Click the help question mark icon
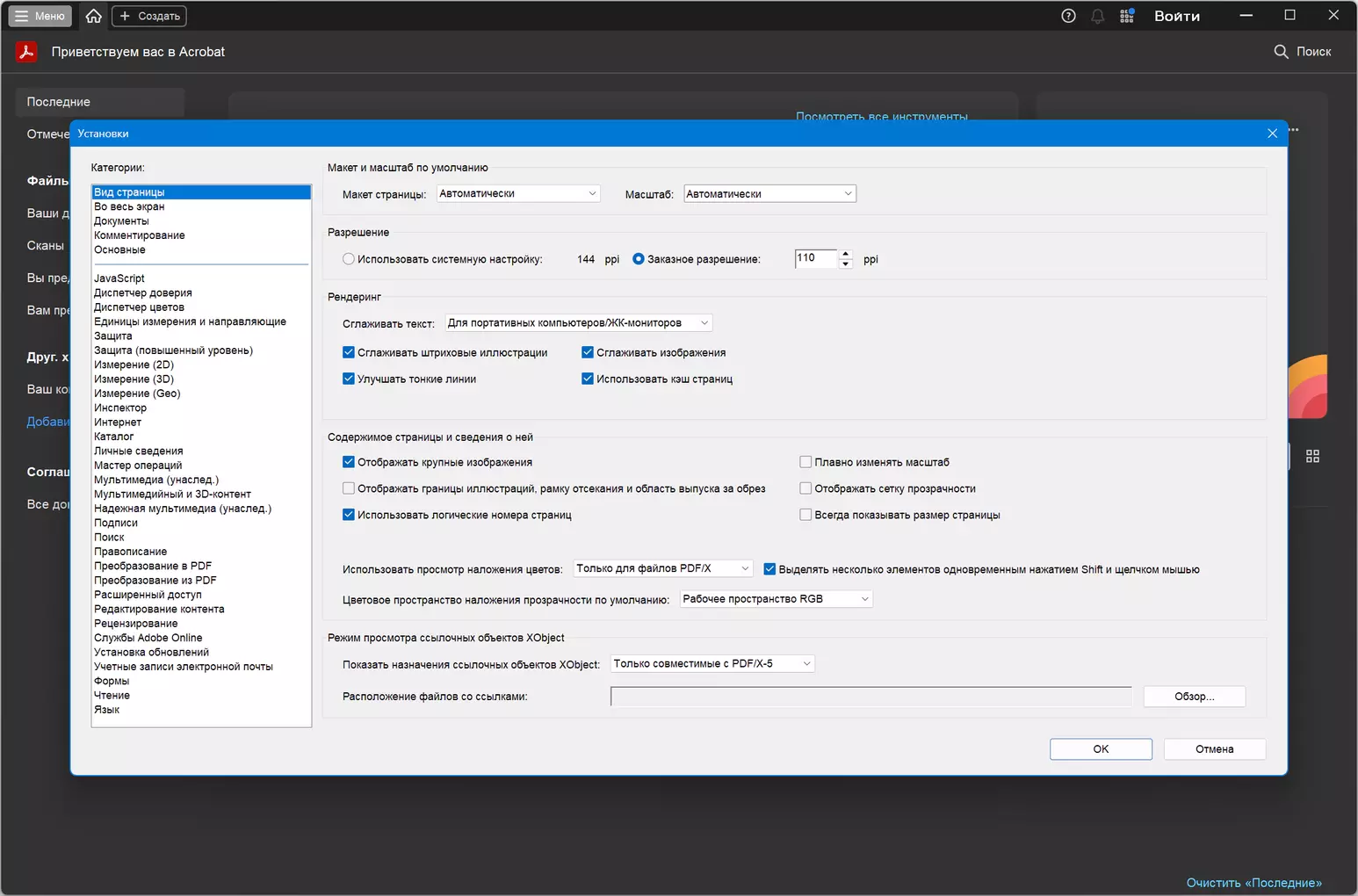Image resolution: width=1358 pixels, height=896 pixels. pyautogui.click(x=1068, y=16)
